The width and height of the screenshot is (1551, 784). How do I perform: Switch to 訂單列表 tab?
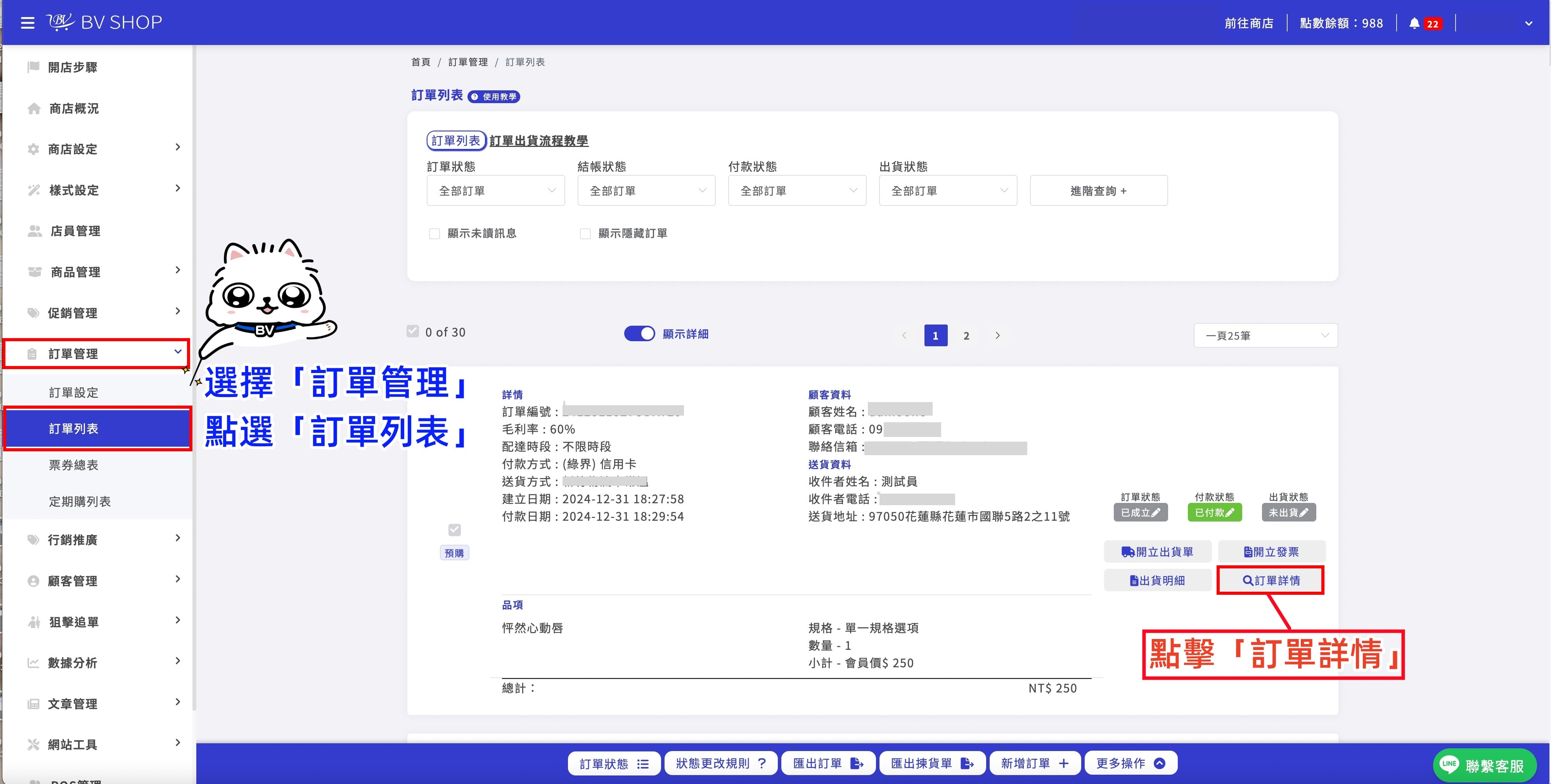pos(456,140)
